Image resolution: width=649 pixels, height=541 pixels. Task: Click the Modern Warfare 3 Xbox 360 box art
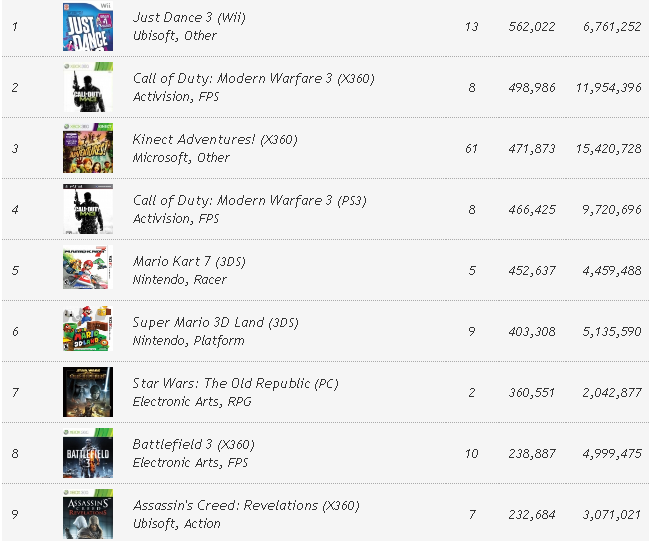click(x=88, y=87)
